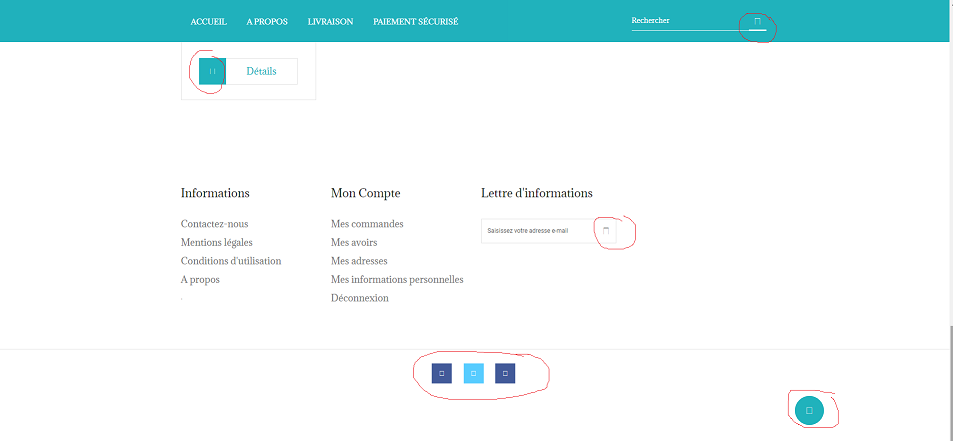The height and width of the screenshot is (441, 953).
Task: Click the Déconnexion link
Action: tap(360, 298)
